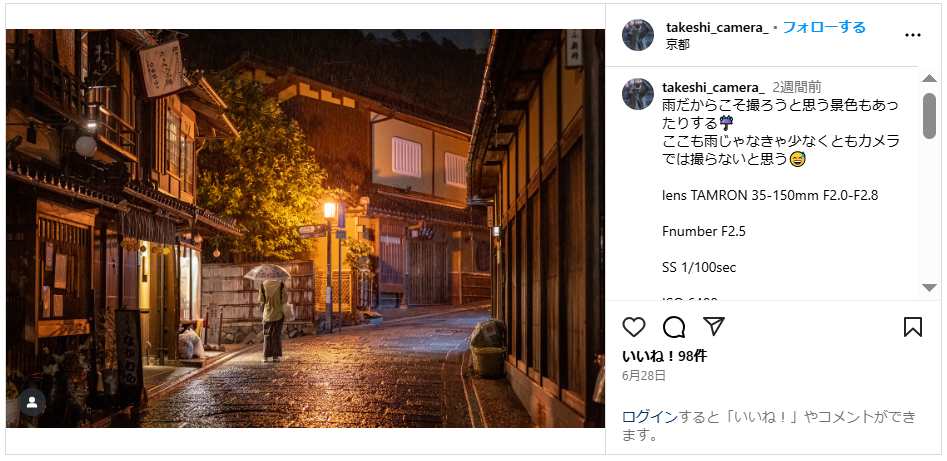947x461 pixels.
Task: Open the three-dot more options menu
Action: click(913, 35)
